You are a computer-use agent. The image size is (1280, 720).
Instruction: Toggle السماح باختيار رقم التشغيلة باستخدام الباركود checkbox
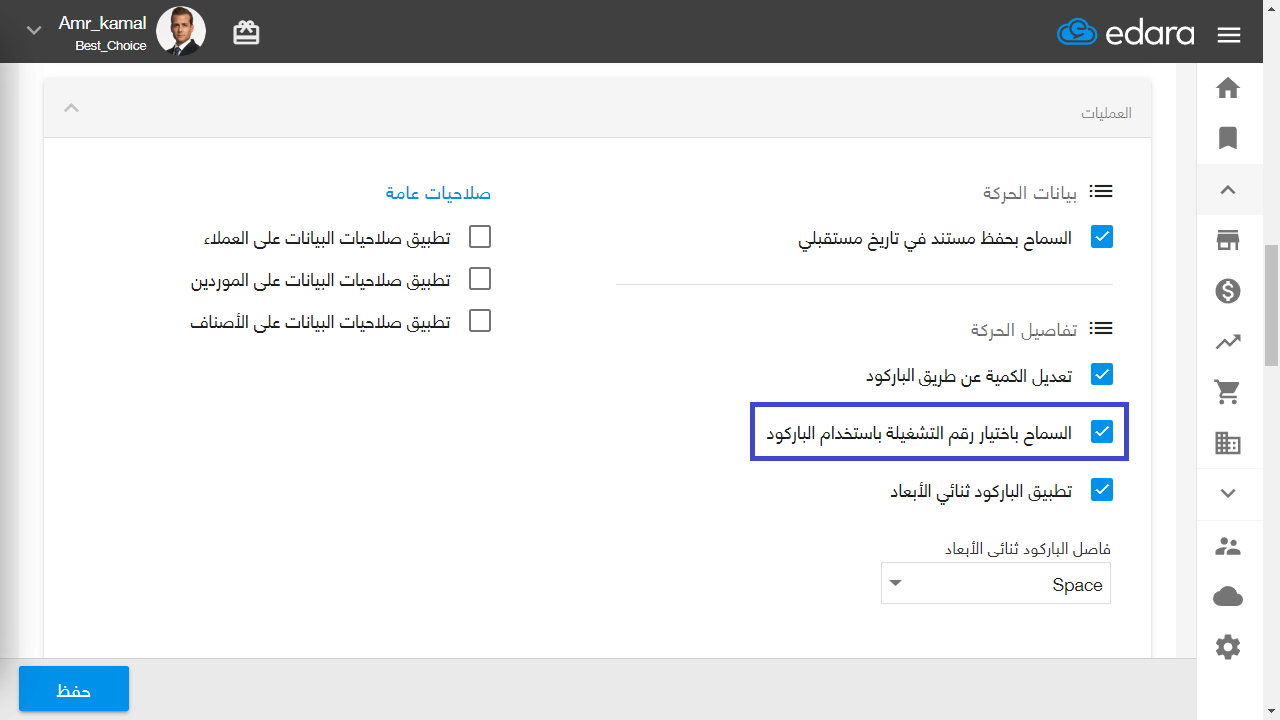[1102, 432]
